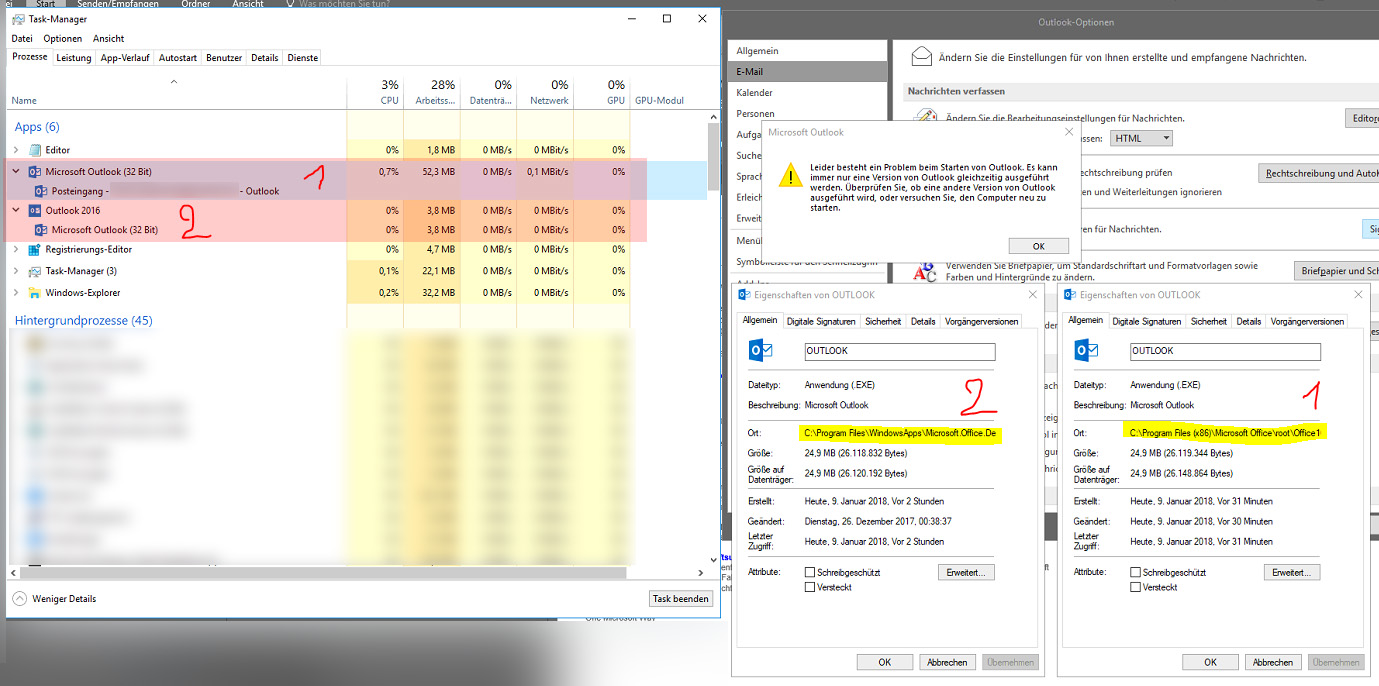Click Rechtschreibung und AutoKorrektur button
This screenshot has height=686, width=1379.
click(1318, 173)
